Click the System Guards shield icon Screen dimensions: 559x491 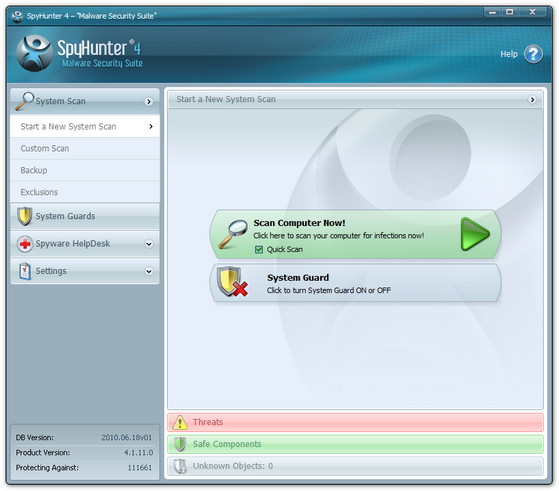pos(25,216)
